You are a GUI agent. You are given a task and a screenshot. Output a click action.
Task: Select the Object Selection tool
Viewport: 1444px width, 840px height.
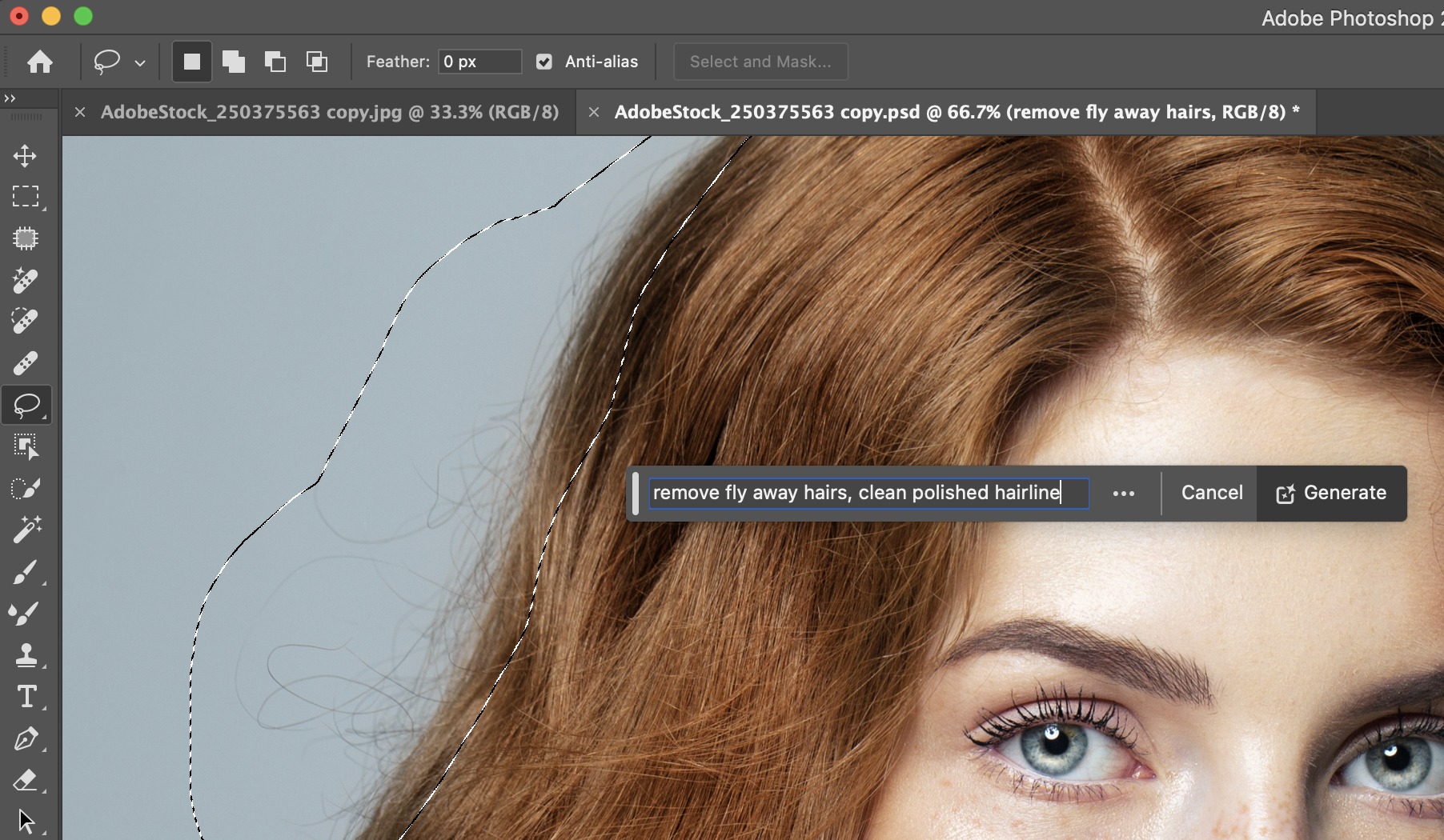25,446
